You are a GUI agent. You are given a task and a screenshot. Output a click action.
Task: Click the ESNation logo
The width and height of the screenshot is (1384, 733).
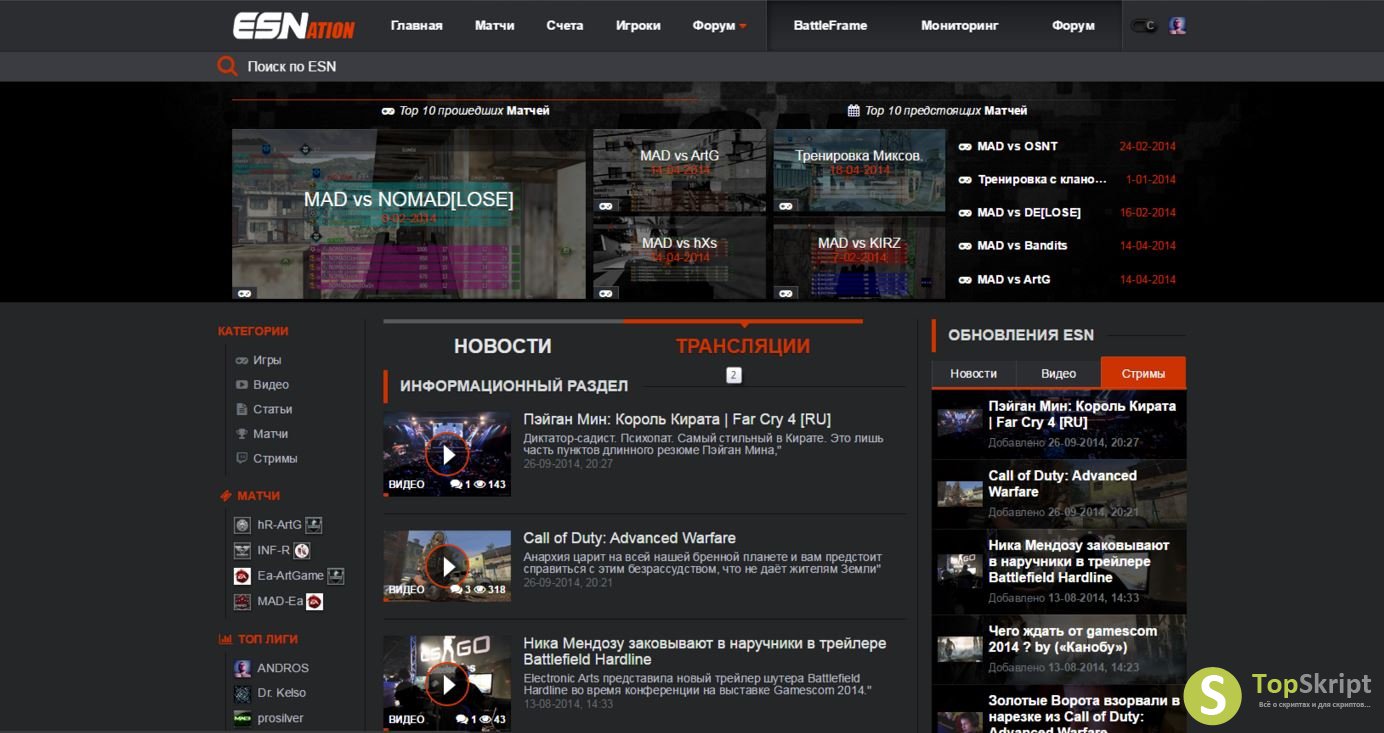pyautogui.click(x=293, y=26)
